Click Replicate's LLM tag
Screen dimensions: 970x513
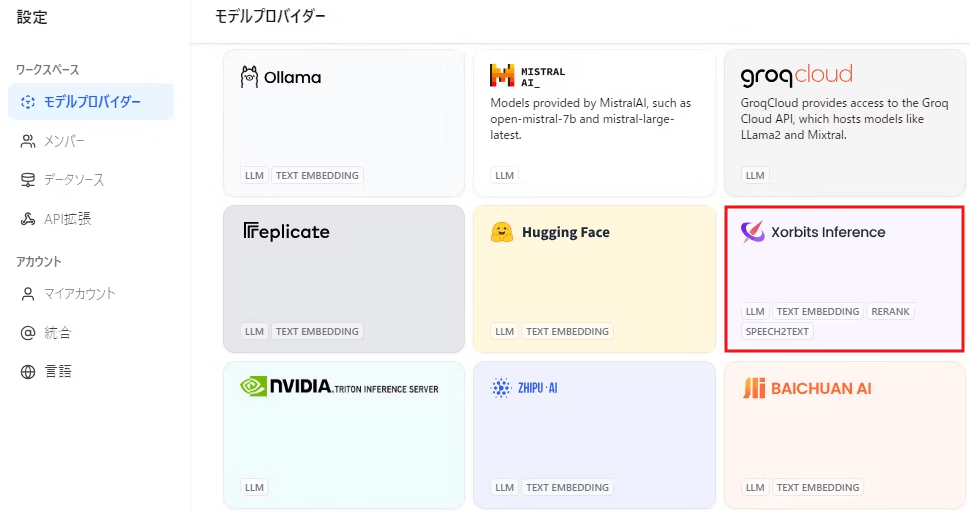point(254,332)
